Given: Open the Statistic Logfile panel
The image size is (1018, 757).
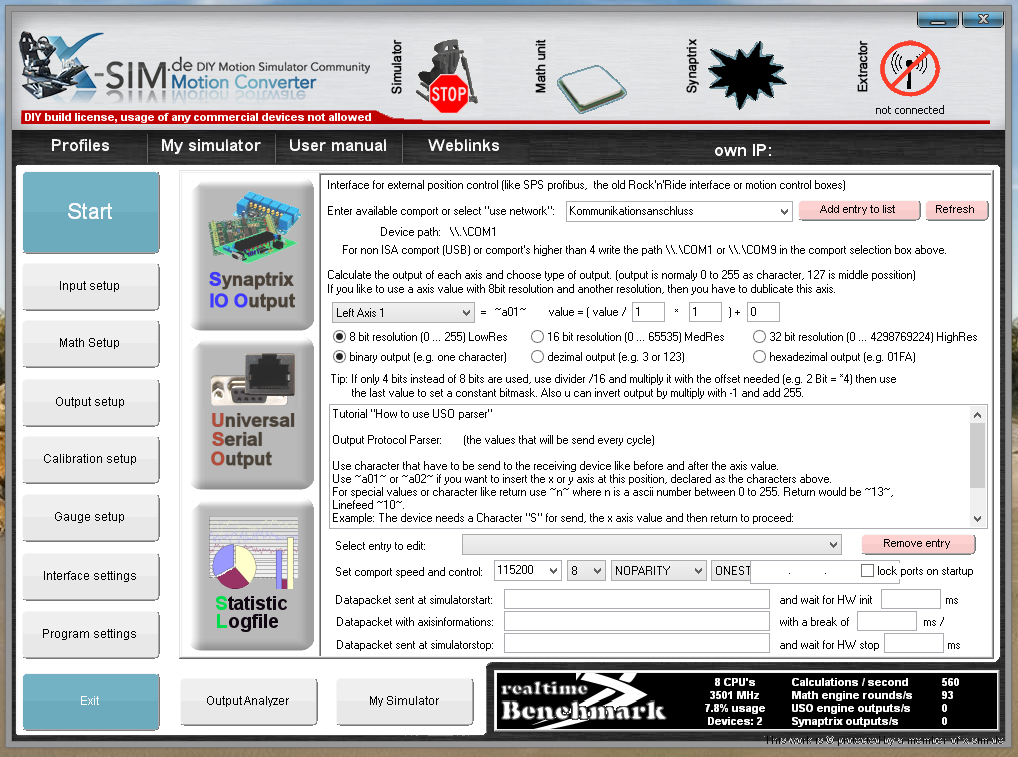Looking at the screenshot, I should tap(252, 576).
